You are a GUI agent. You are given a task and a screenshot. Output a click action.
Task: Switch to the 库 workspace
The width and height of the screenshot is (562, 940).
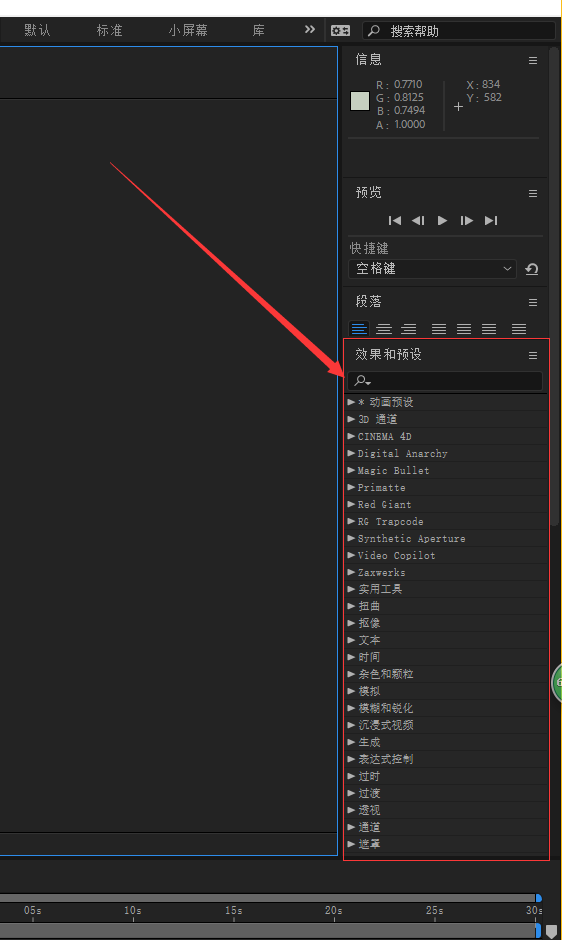tap(259, 30)
